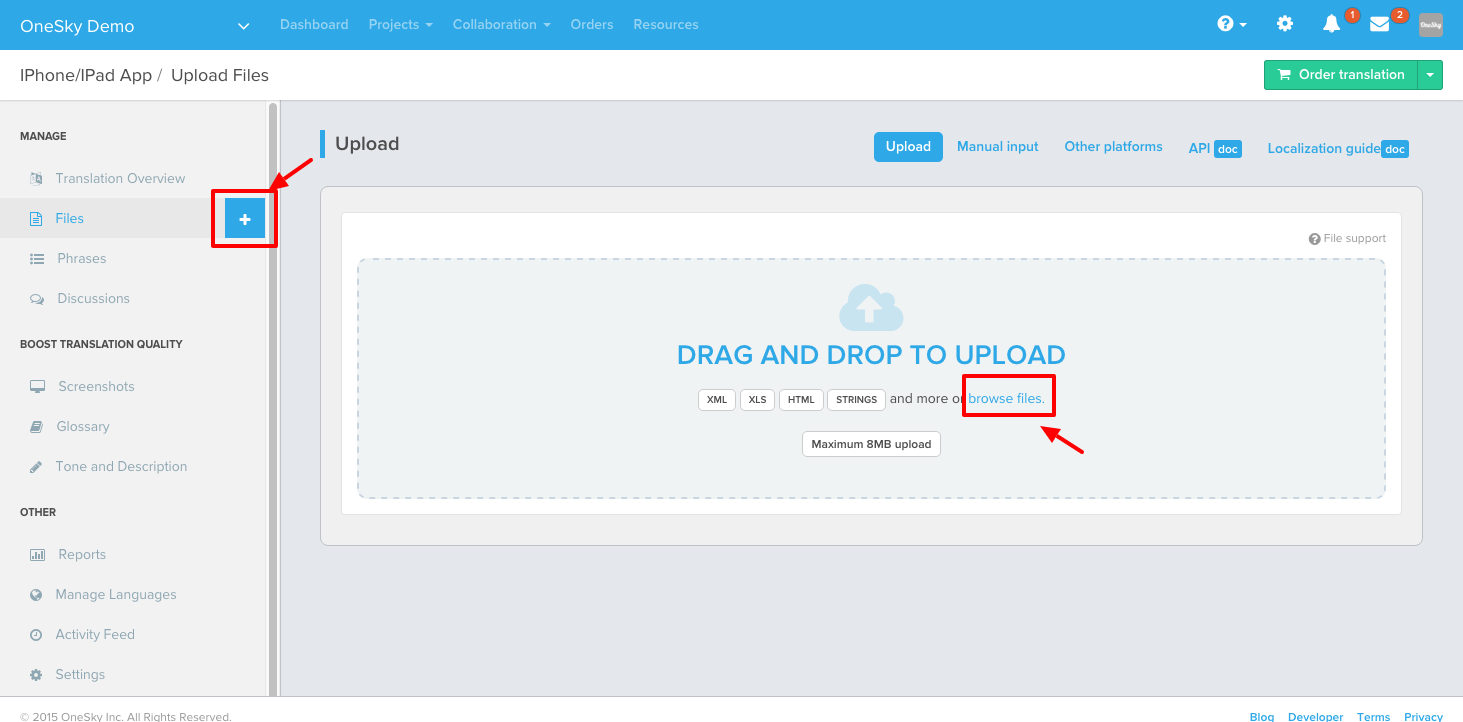View notifications bell icon

tap(1331, 24)
